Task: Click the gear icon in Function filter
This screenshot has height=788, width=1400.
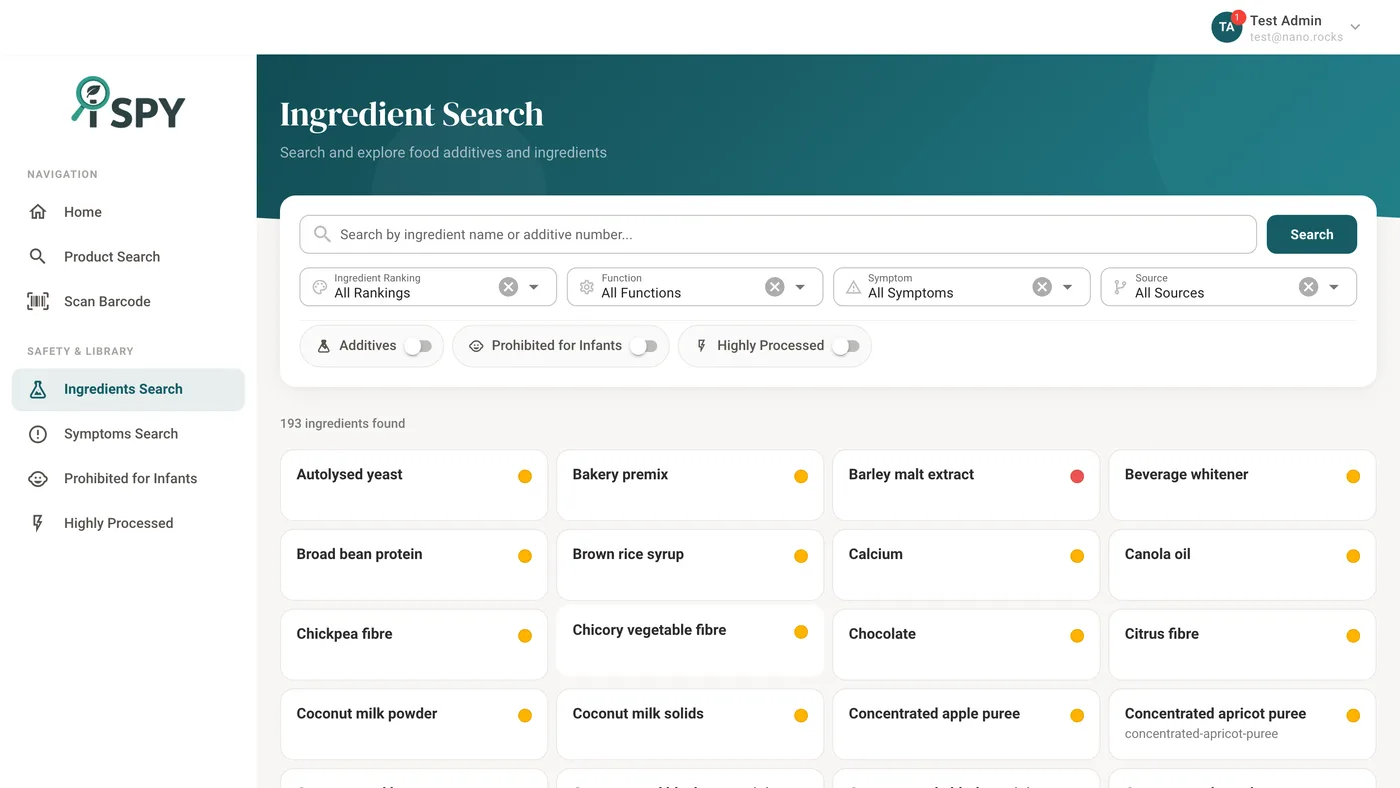Action: click(587, 287)
